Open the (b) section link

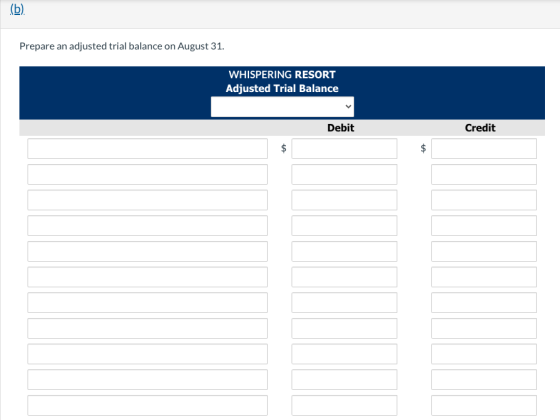[17, 9]
